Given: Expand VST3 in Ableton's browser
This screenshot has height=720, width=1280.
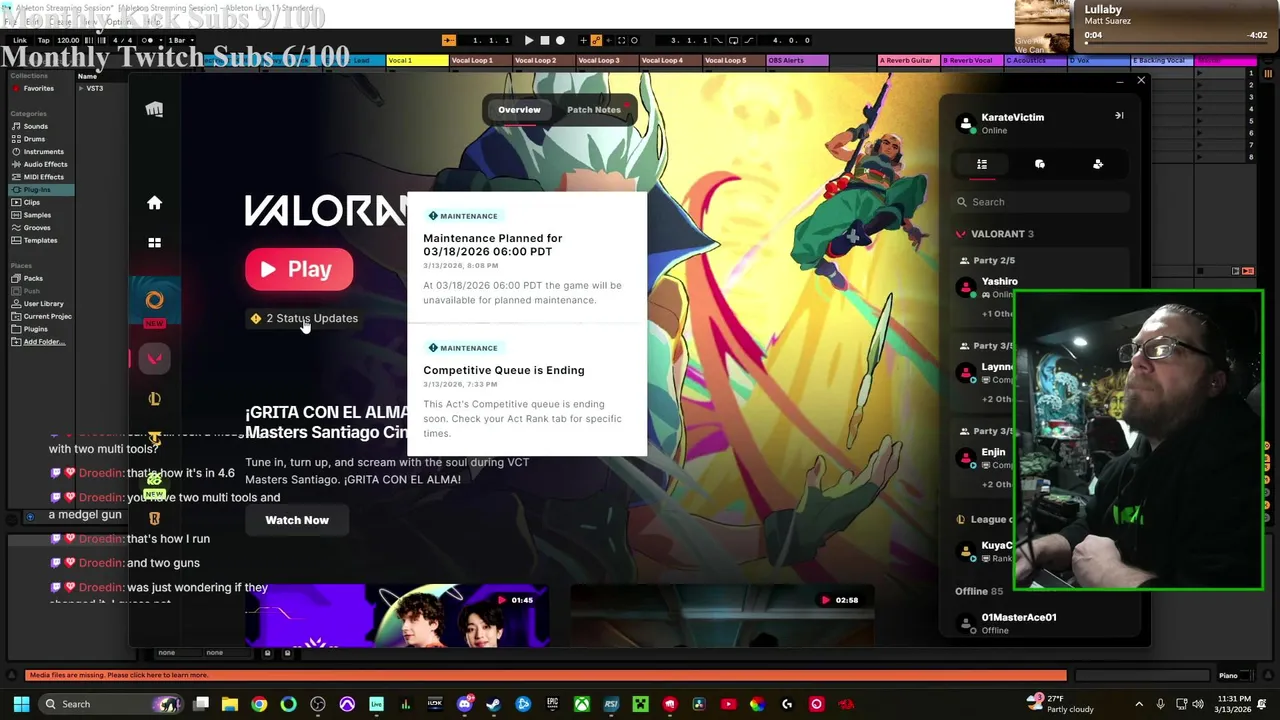Looking at the screenshot, I should (x=82, y=88).
